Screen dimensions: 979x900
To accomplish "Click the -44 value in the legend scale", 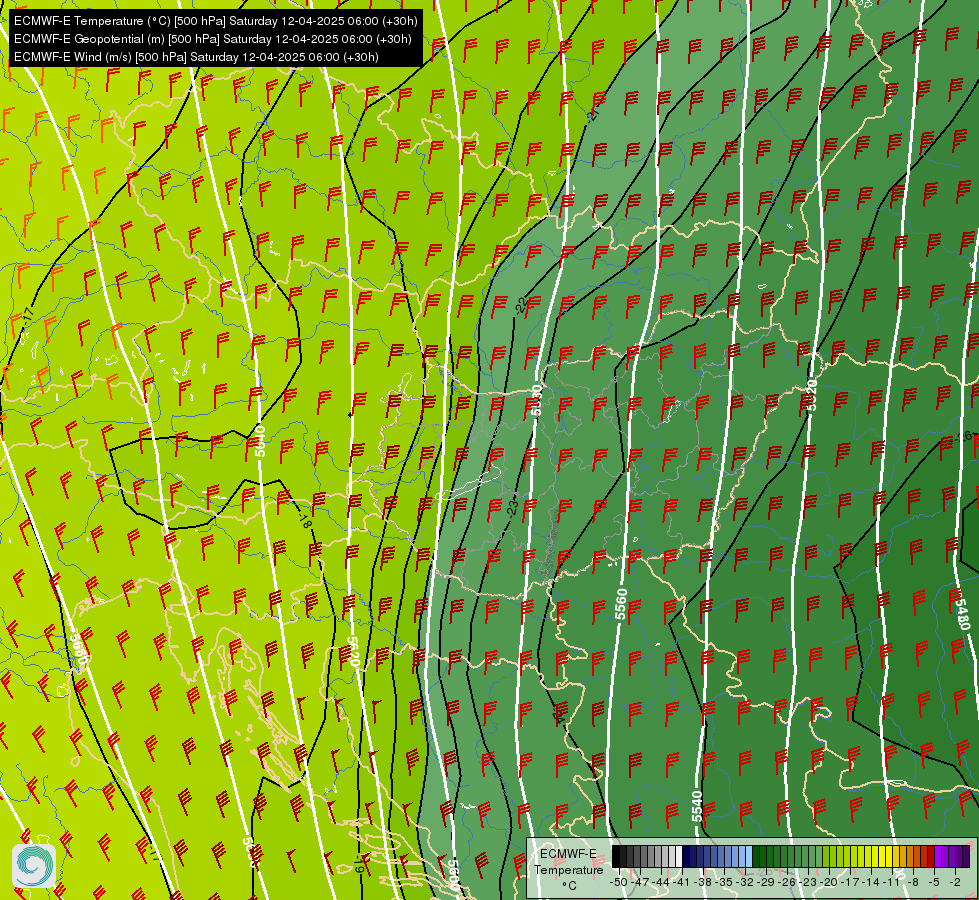I will 661,882.
